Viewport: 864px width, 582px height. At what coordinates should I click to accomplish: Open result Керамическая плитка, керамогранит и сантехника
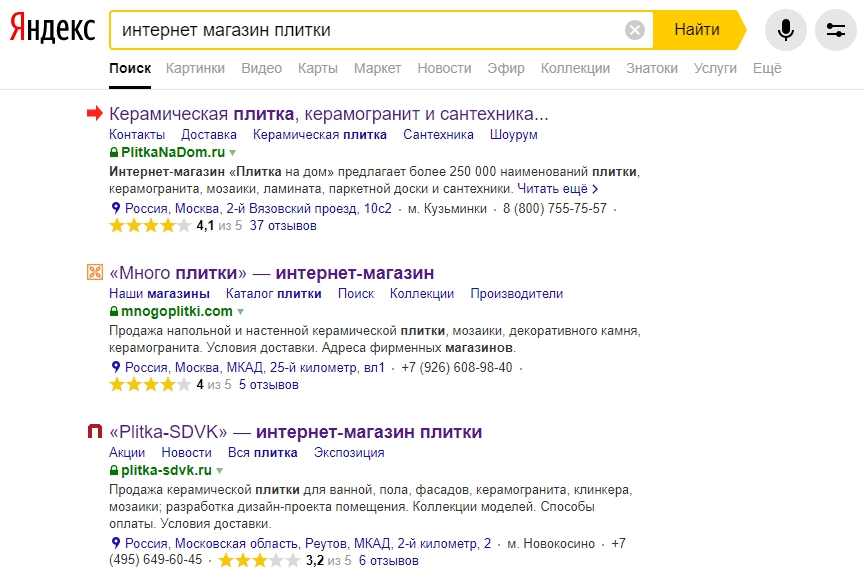pyautogui.click(x=328, y=114)
